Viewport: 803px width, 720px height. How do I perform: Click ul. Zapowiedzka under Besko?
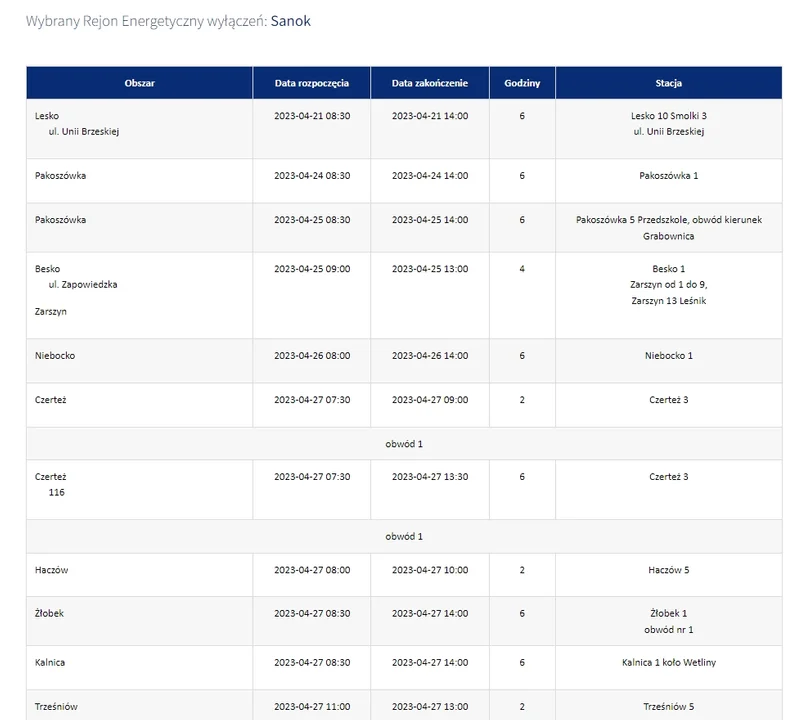(x=82, y=285)
